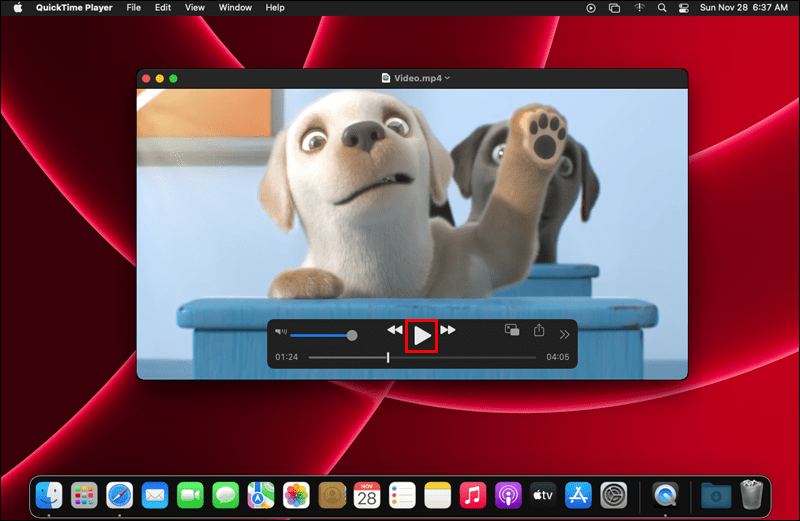Viewport: 800px width, 521px height.
Task: Mute audio via the speaker icon
Action: tap(281, 332)
